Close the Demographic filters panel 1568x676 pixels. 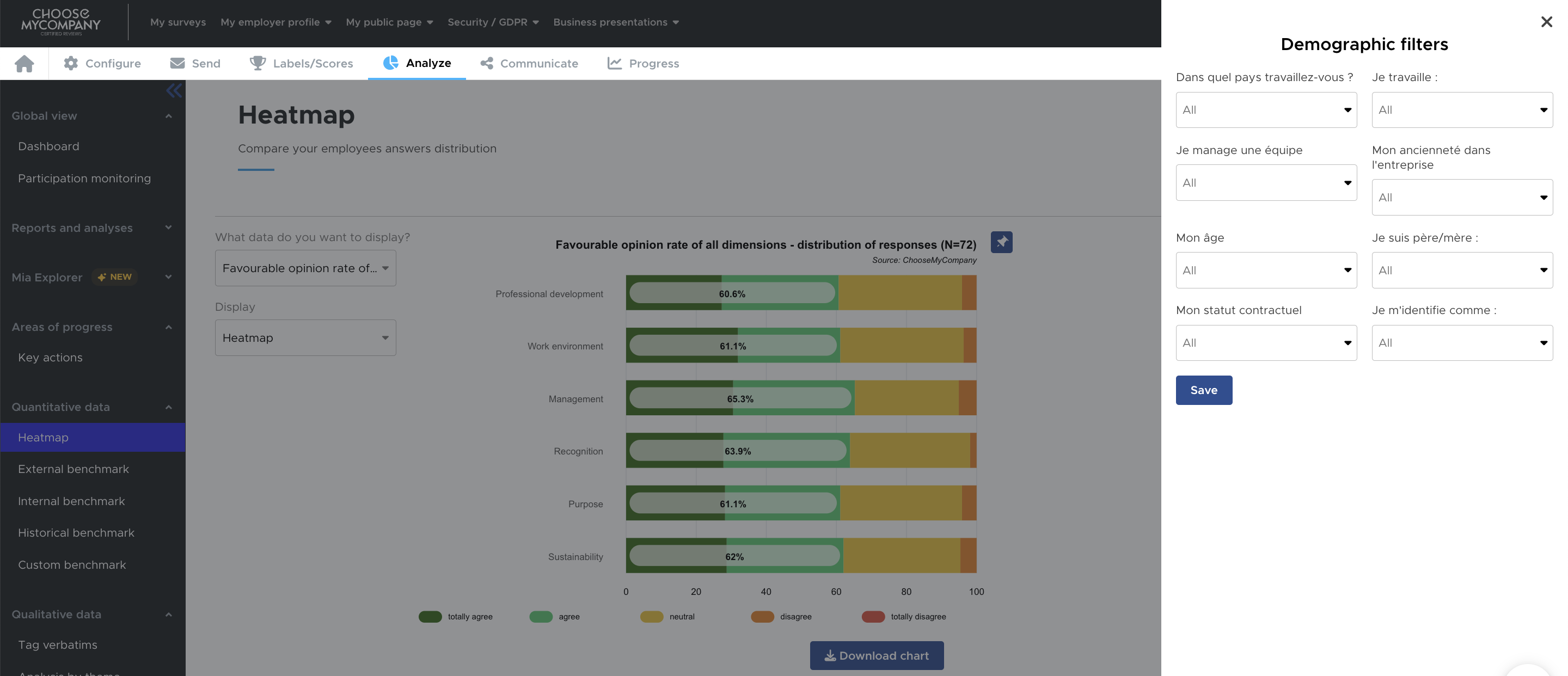click(x=1546, y=22)
